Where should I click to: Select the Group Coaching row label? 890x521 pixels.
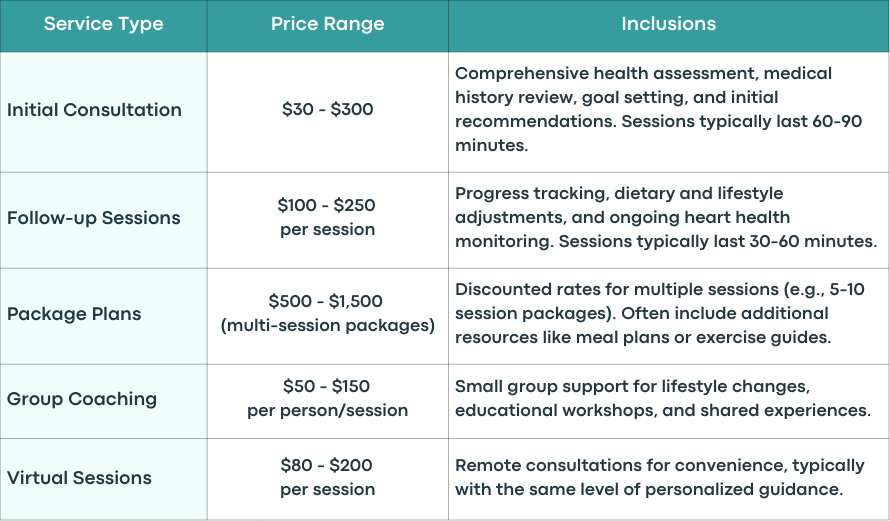pos(82,399)
